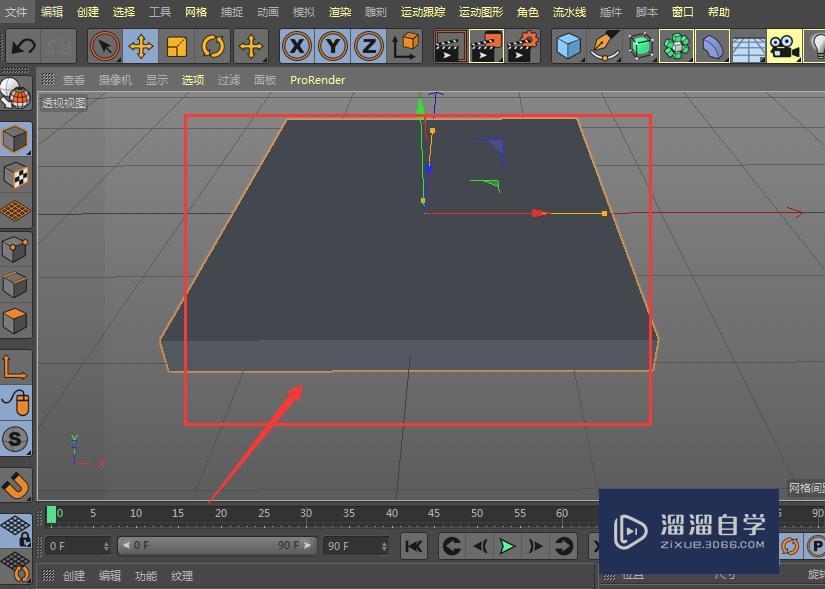The image size is (825, 589).
Task: Toggle Z axis lock
Action: [x=369, y=46]
